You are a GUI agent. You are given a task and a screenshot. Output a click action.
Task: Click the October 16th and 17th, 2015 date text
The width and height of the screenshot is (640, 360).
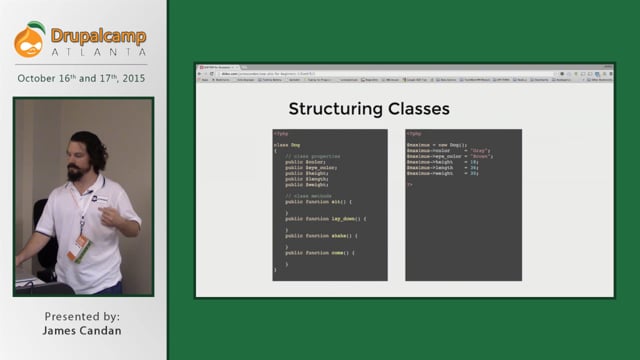click(x=81, y=78)
